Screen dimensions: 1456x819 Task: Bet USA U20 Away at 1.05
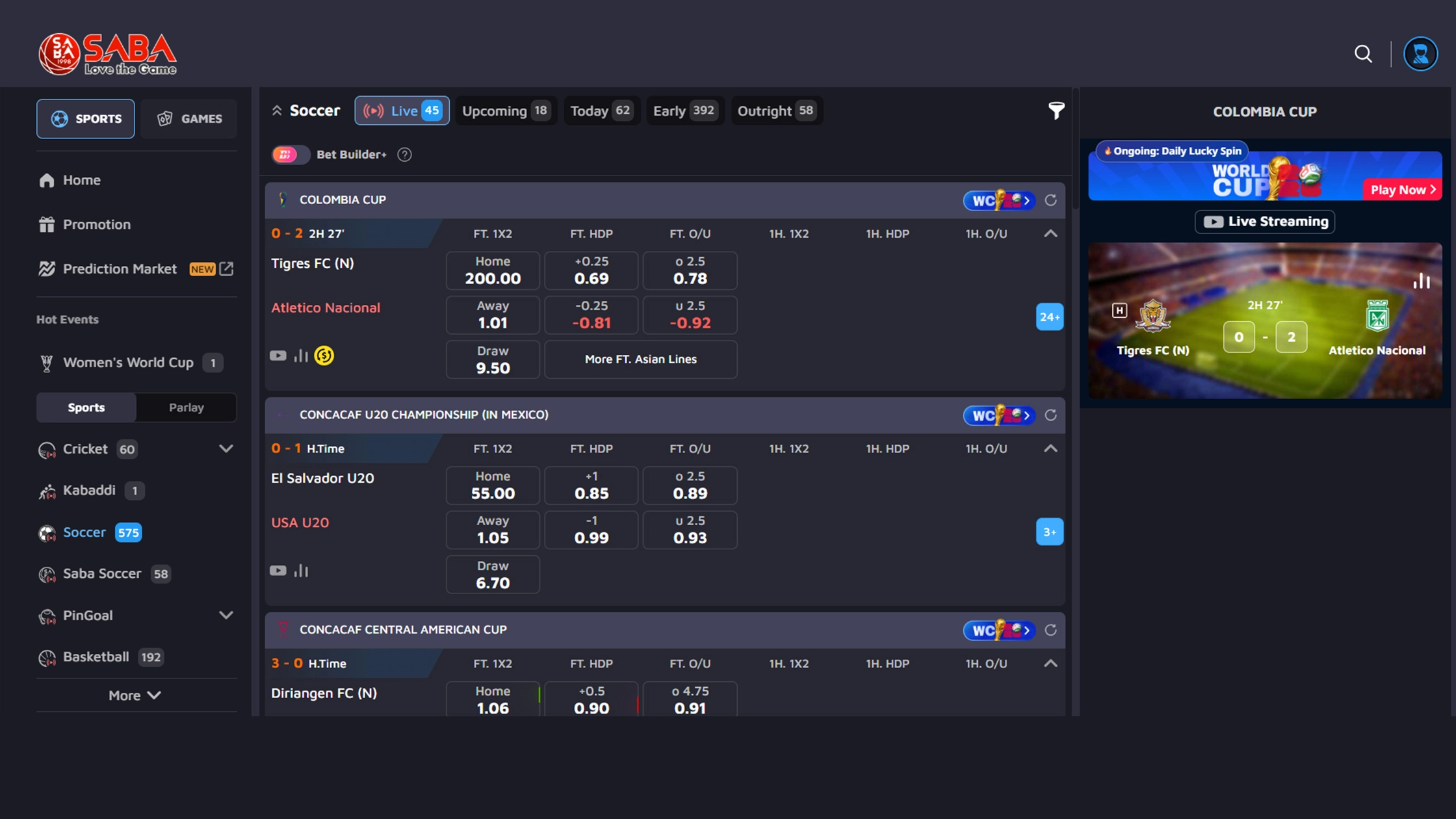(x=493, y=530)
